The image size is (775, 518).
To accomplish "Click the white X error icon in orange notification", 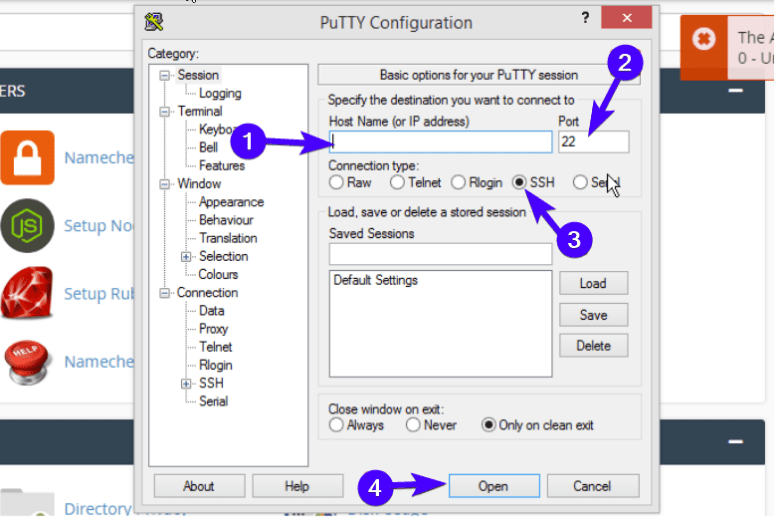I will pos(704,39).
